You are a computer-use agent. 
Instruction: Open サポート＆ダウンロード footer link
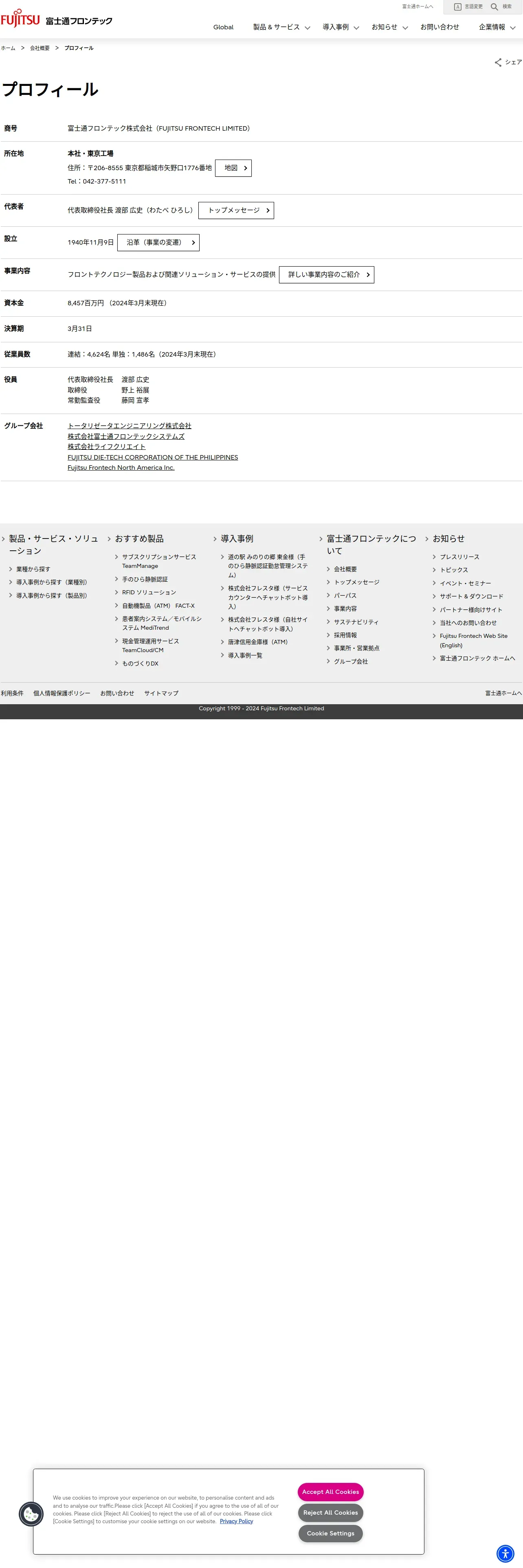471,596
